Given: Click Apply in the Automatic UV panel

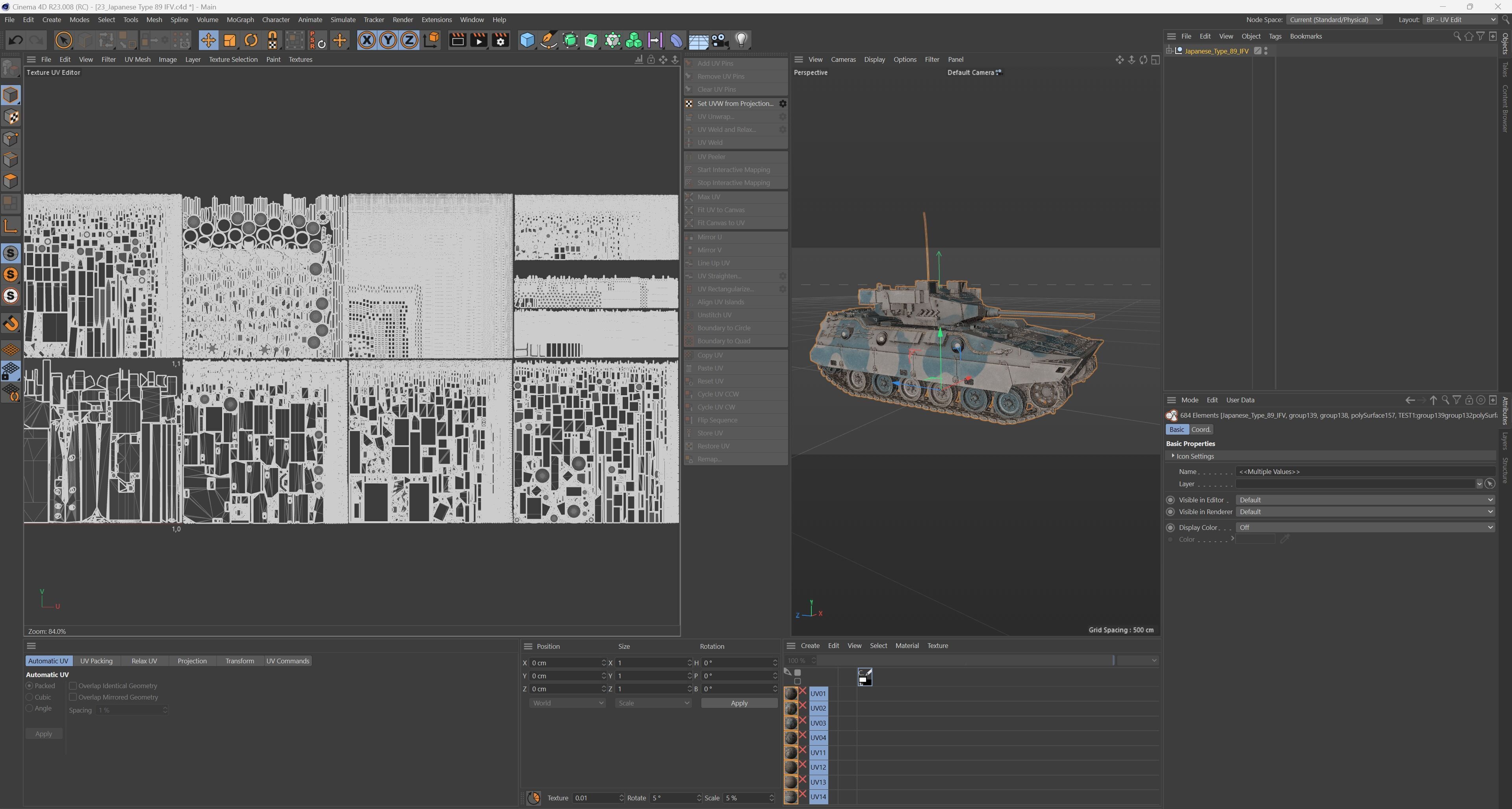Looking at the screenshot, I should (43, 734).
